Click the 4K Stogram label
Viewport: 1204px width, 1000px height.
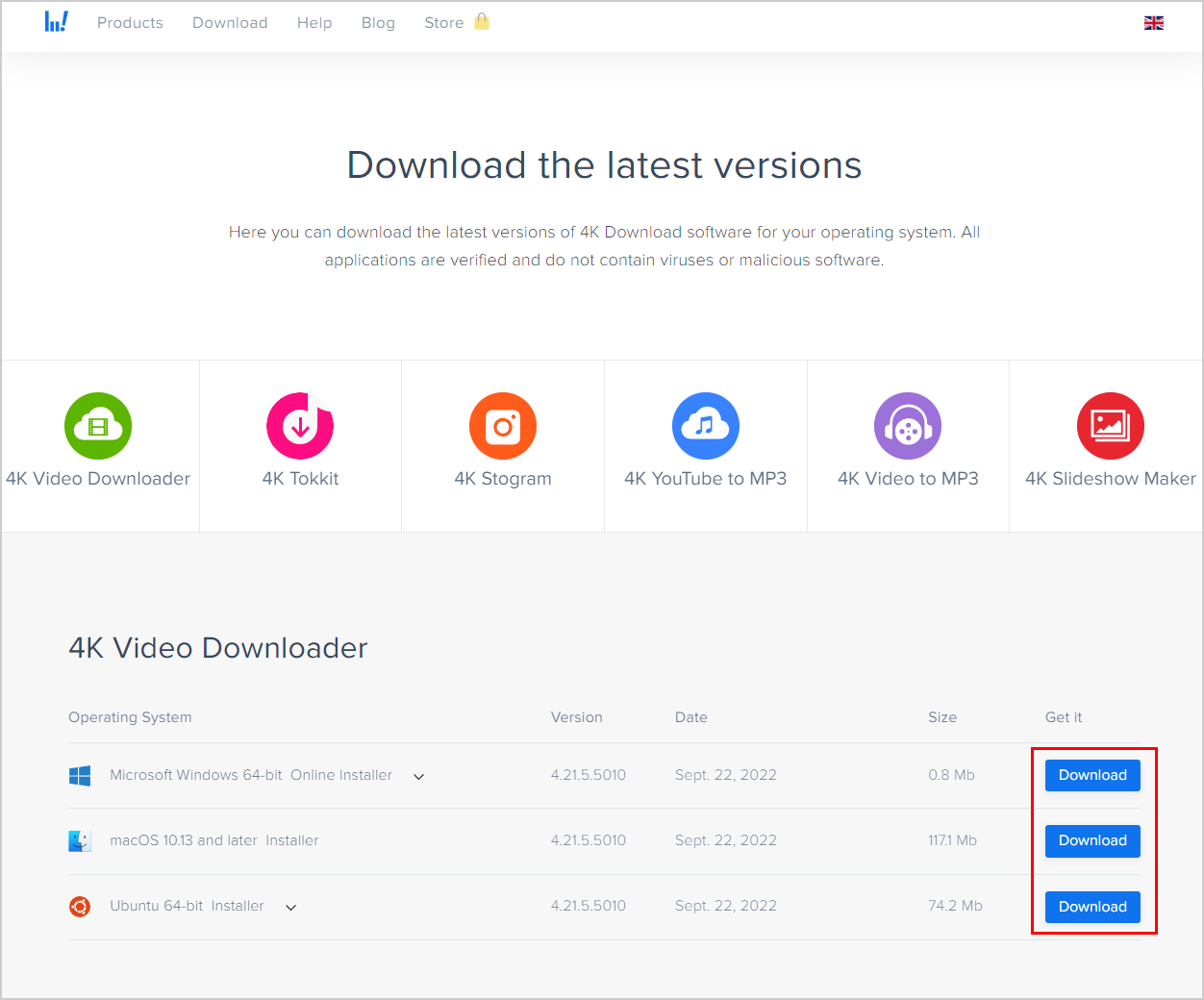[x=503, y=479]
